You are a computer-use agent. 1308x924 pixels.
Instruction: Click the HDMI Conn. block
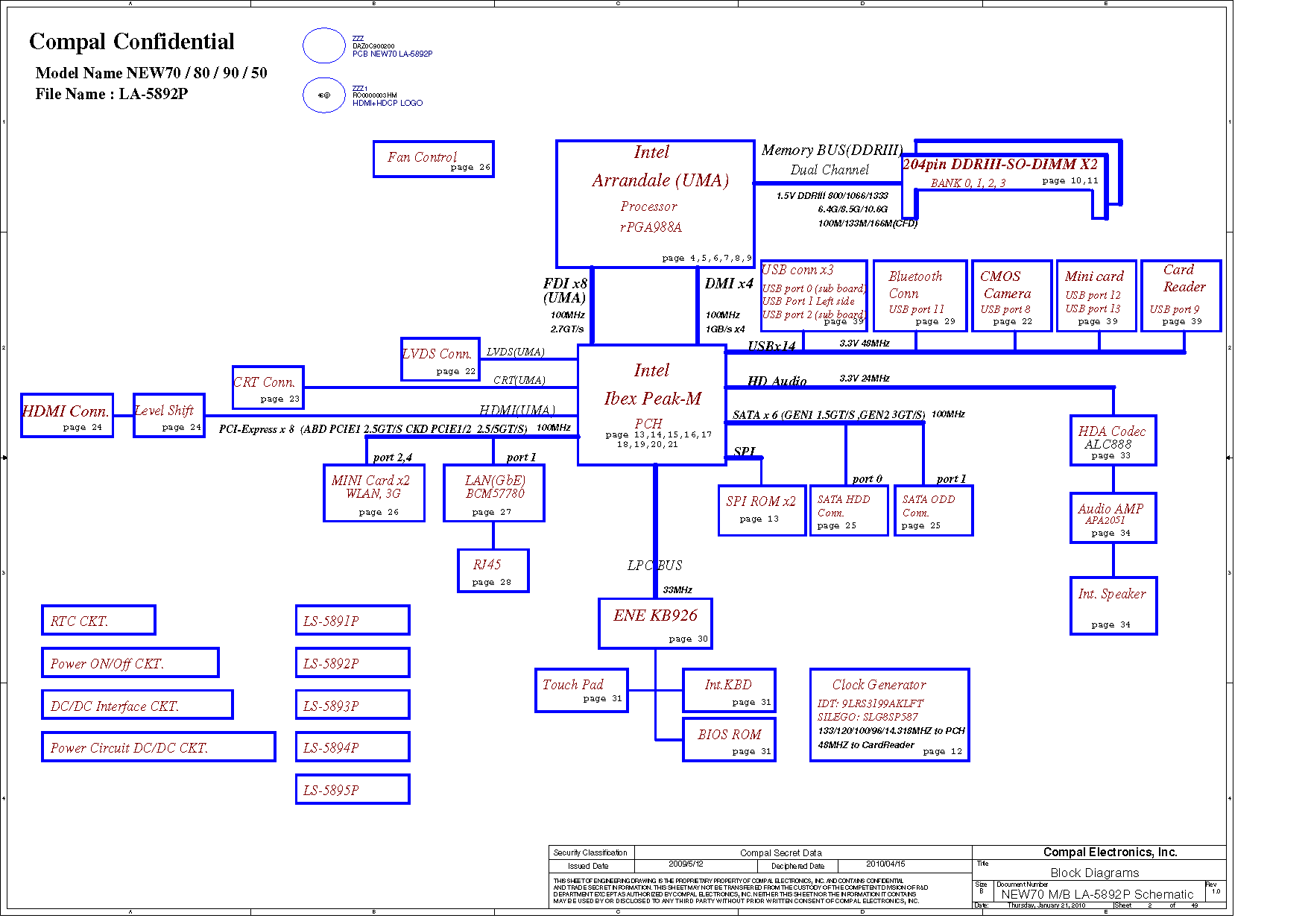click(67, 415)
